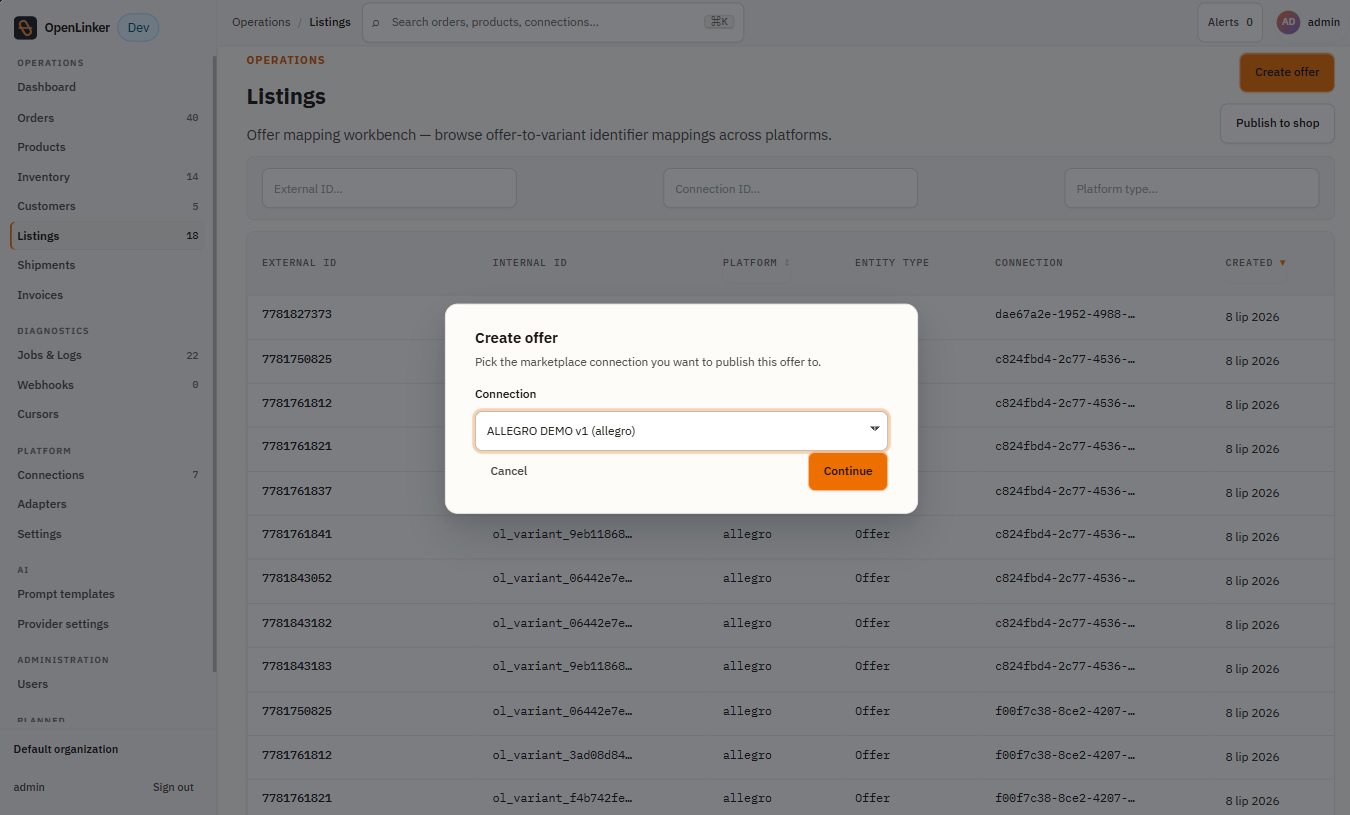Click the Listings breadcrumb text

pos(330,22)
